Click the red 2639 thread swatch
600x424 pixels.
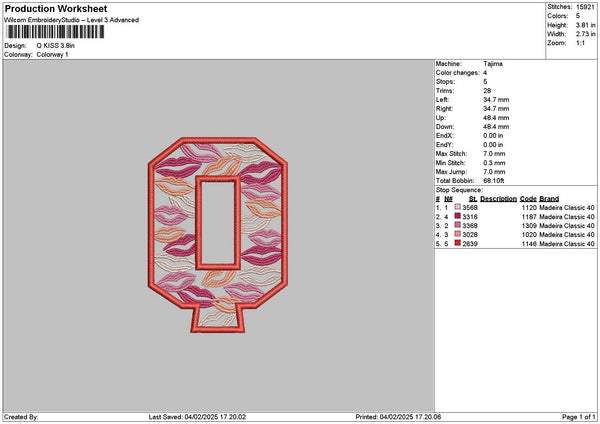(x=457, y=243)
